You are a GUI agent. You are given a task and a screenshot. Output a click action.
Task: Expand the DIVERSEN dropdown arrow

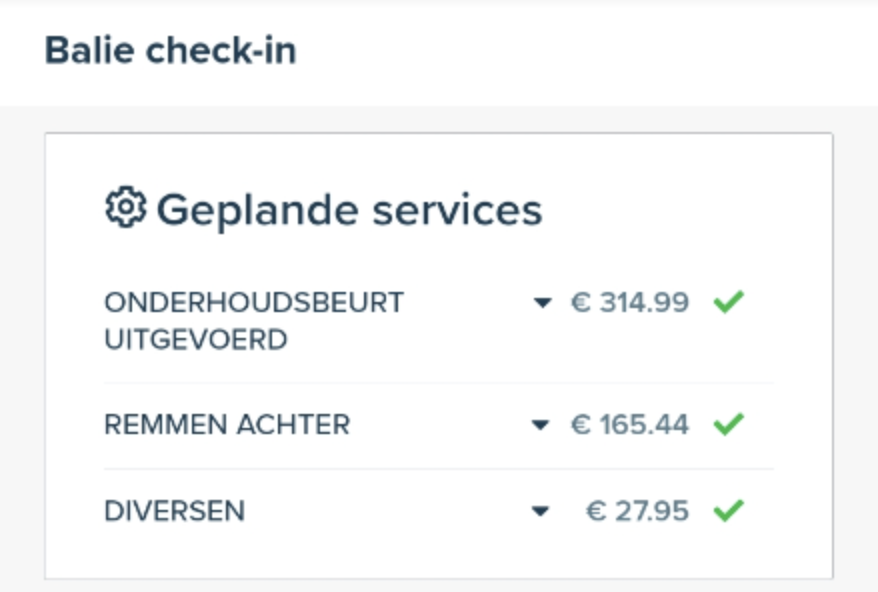(540, 511)
